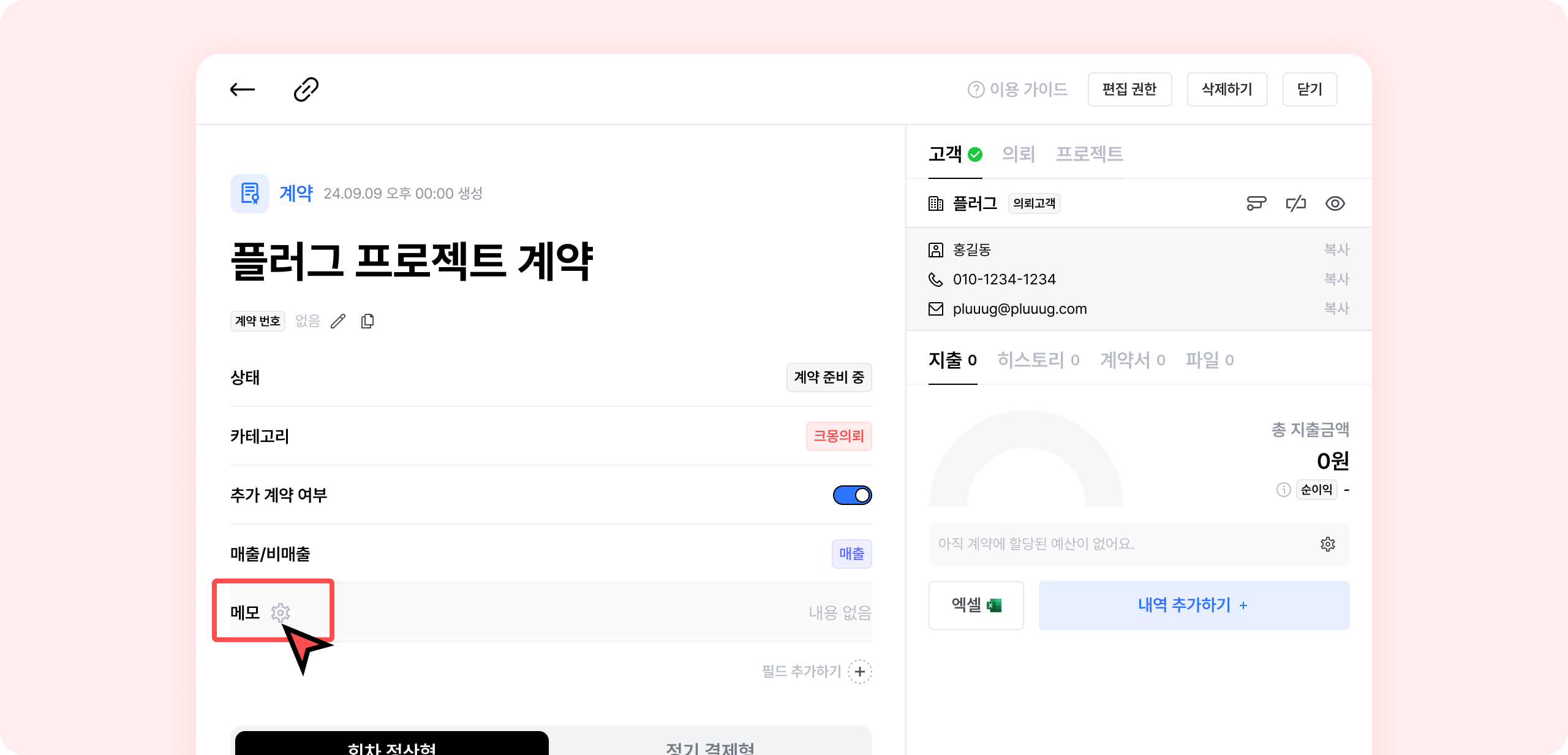Screen dimensions: 1568x755
Task: Click the back arrow icon
Action: point(242,89)
